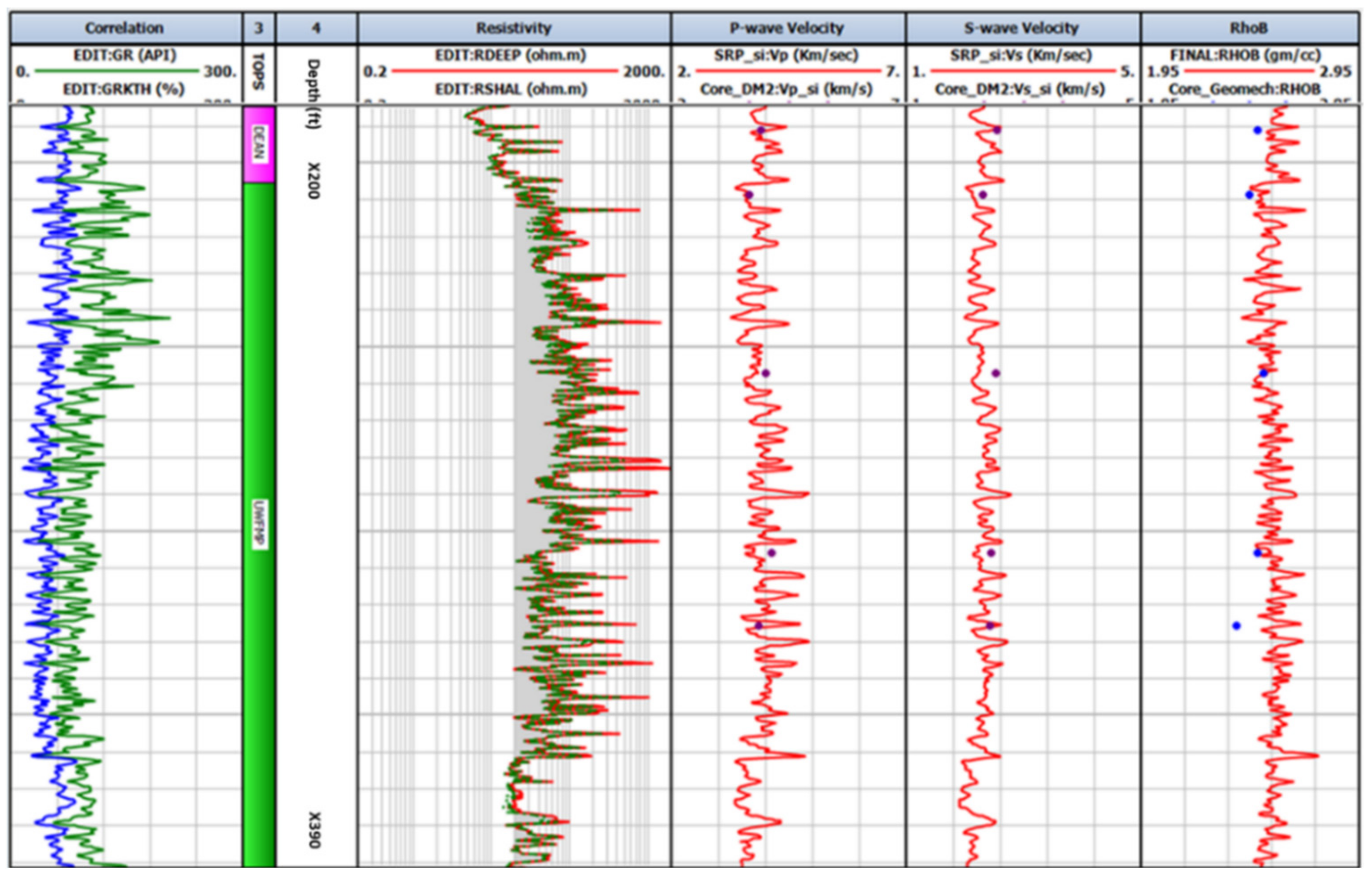Click the X200 depth marker
Screen dimensions: 1372x878
click(314, 181)
